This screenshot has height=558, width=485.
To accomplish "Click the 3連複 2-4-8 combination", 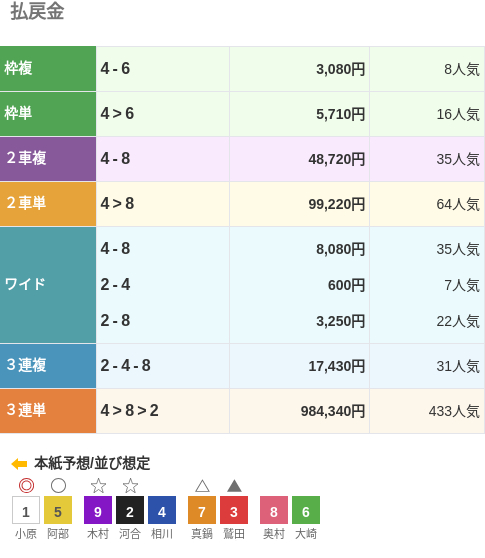I will pyautogui.click(x=126, y=365).
